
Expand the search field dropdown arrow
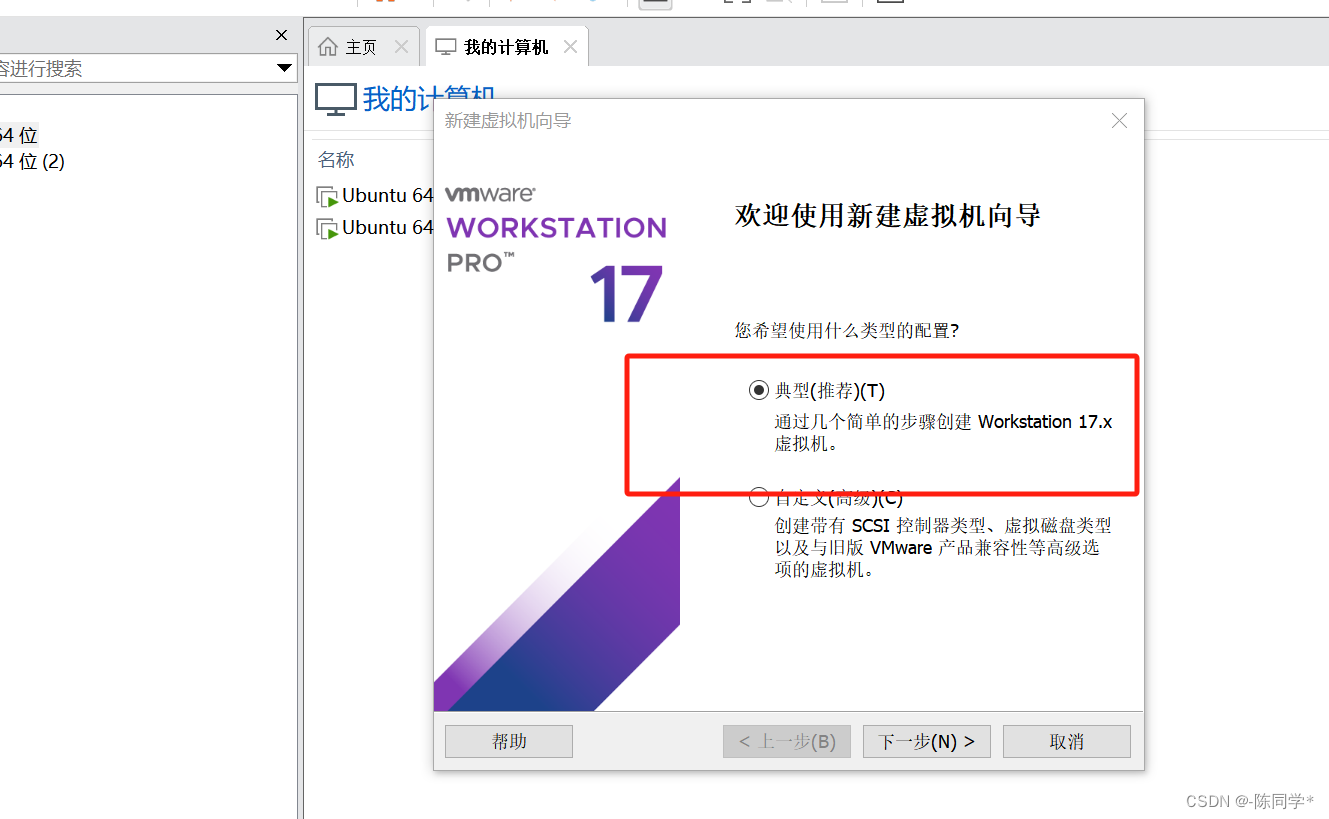(285, 68)
